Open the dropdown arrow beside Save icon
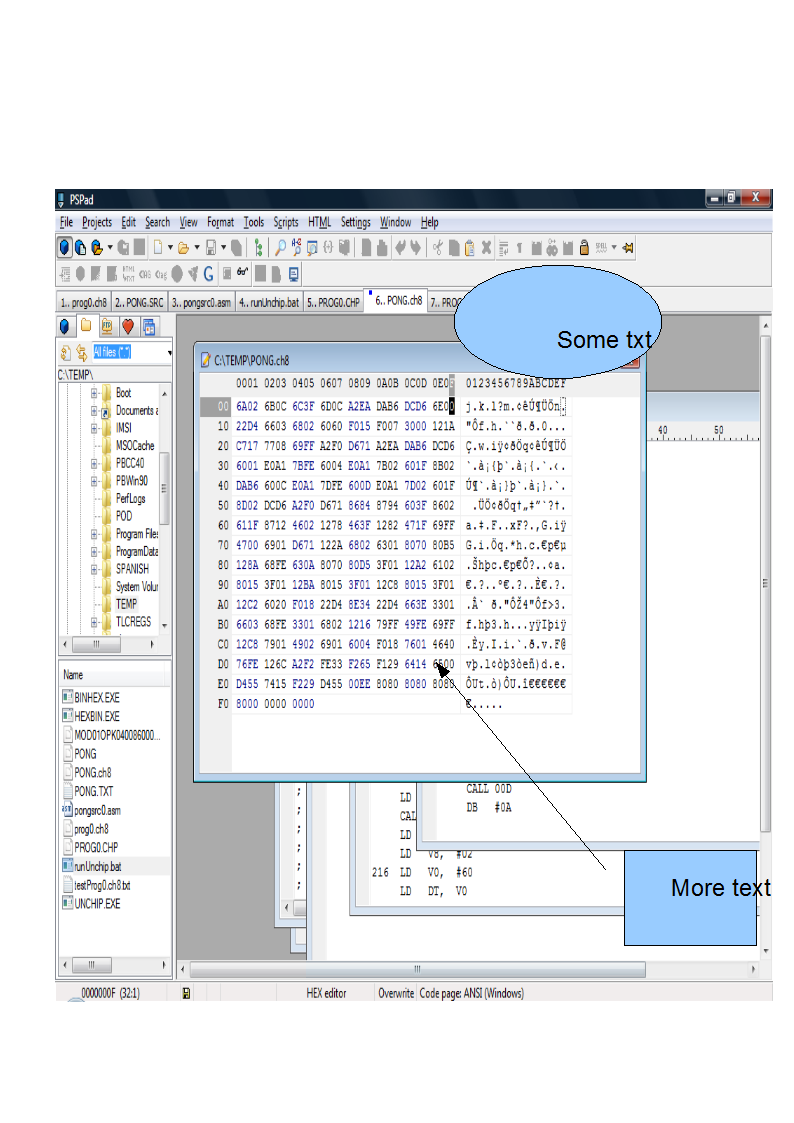The image size is (794, 1123). 223,248
